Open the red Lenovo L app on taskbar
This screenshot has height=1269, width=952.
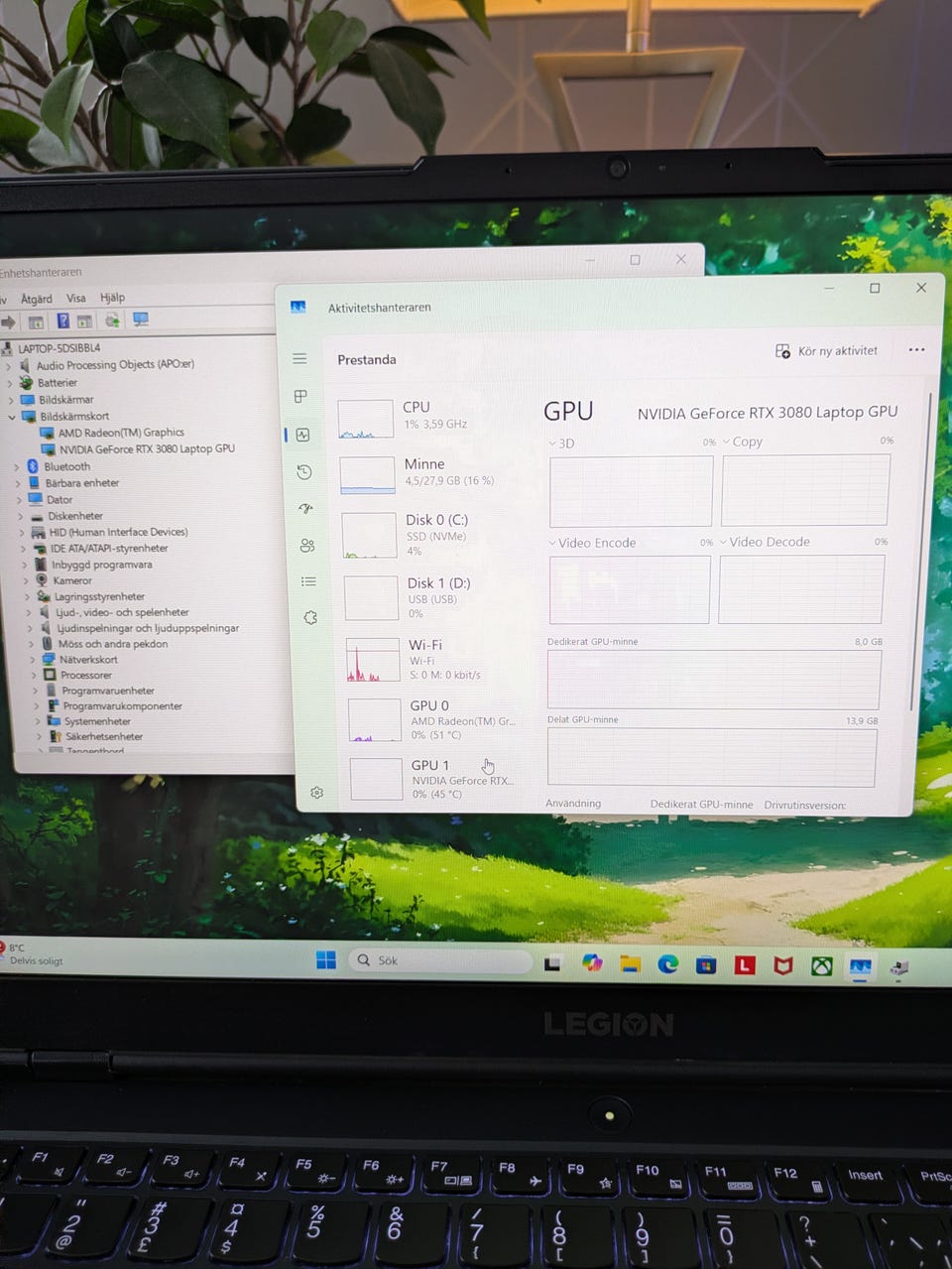coord(745,964)
